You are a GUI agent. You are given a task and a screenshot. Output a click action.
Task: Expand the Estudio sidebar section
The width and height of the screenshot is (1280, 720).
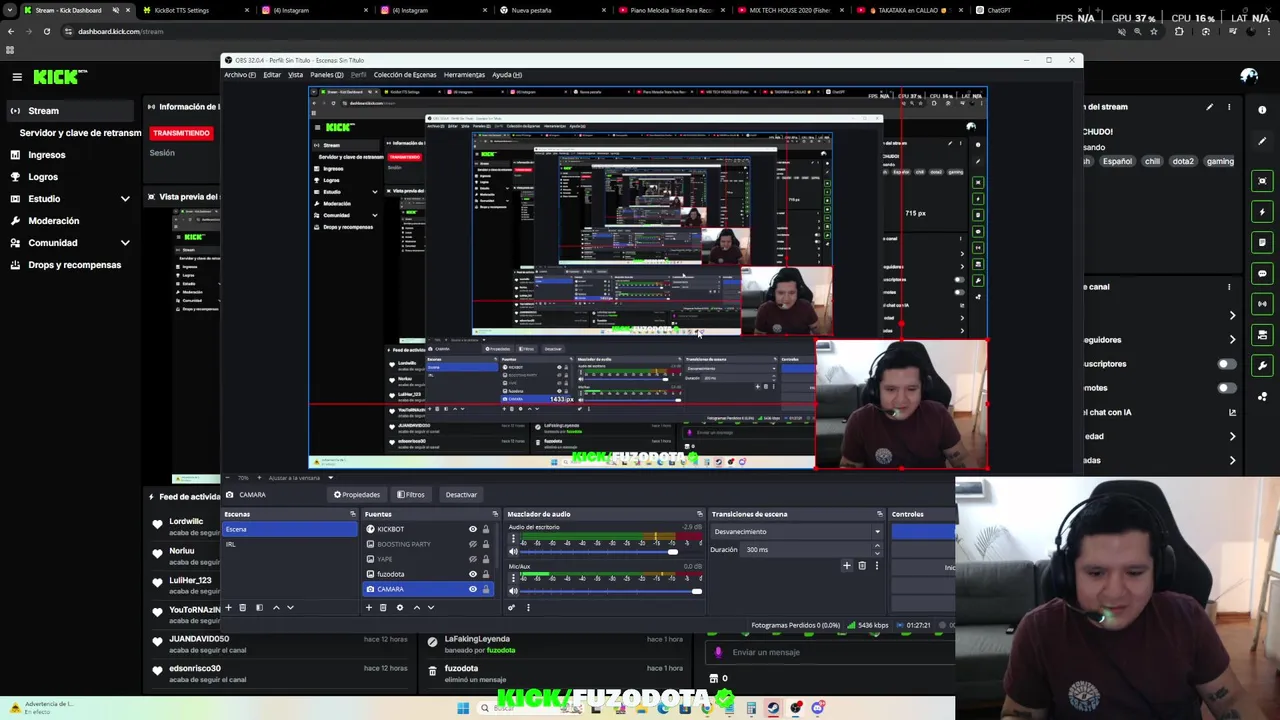pos(125,199)
